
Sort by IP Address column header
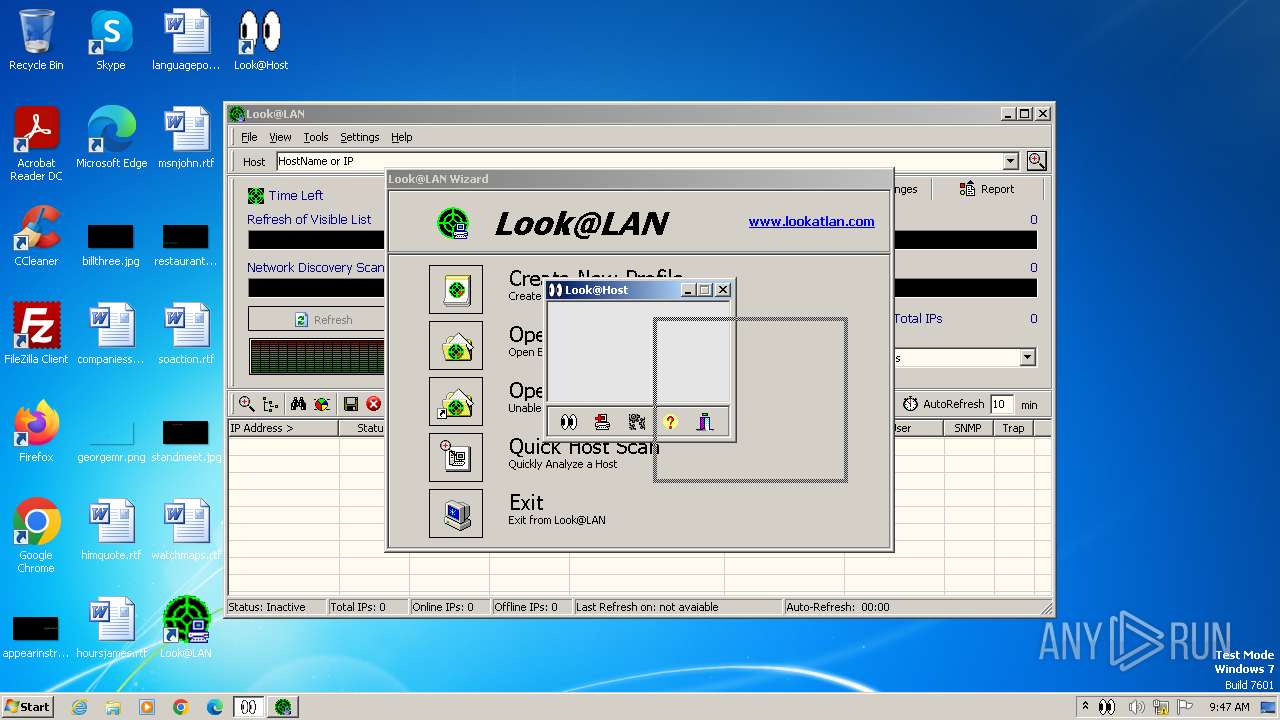pyautogui.click(x=284, y=428)
